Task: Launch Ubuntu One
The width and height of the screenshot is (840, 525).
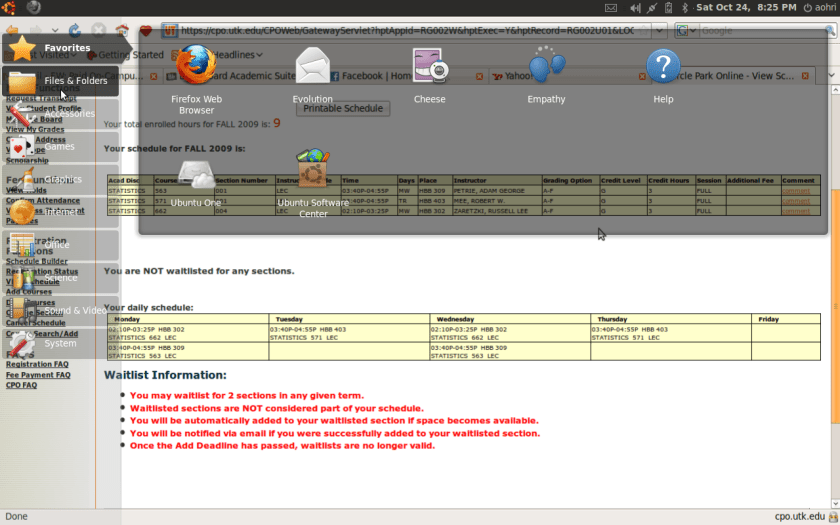Action: (196, 183)
